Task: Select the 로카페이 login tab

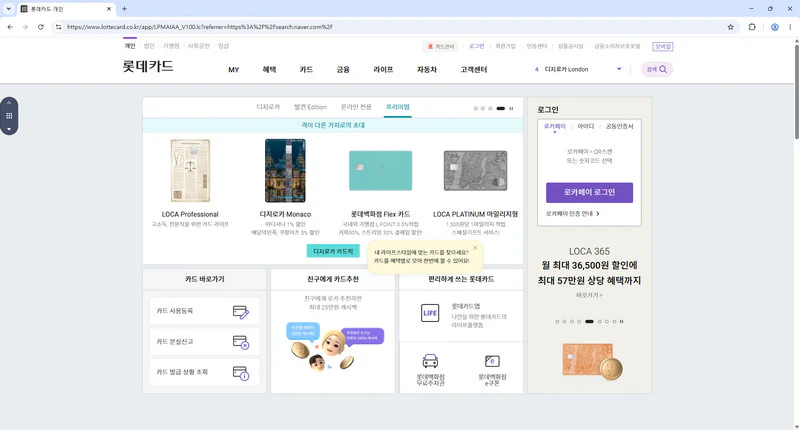Action: pyautogui.click(x=555, y=126)
